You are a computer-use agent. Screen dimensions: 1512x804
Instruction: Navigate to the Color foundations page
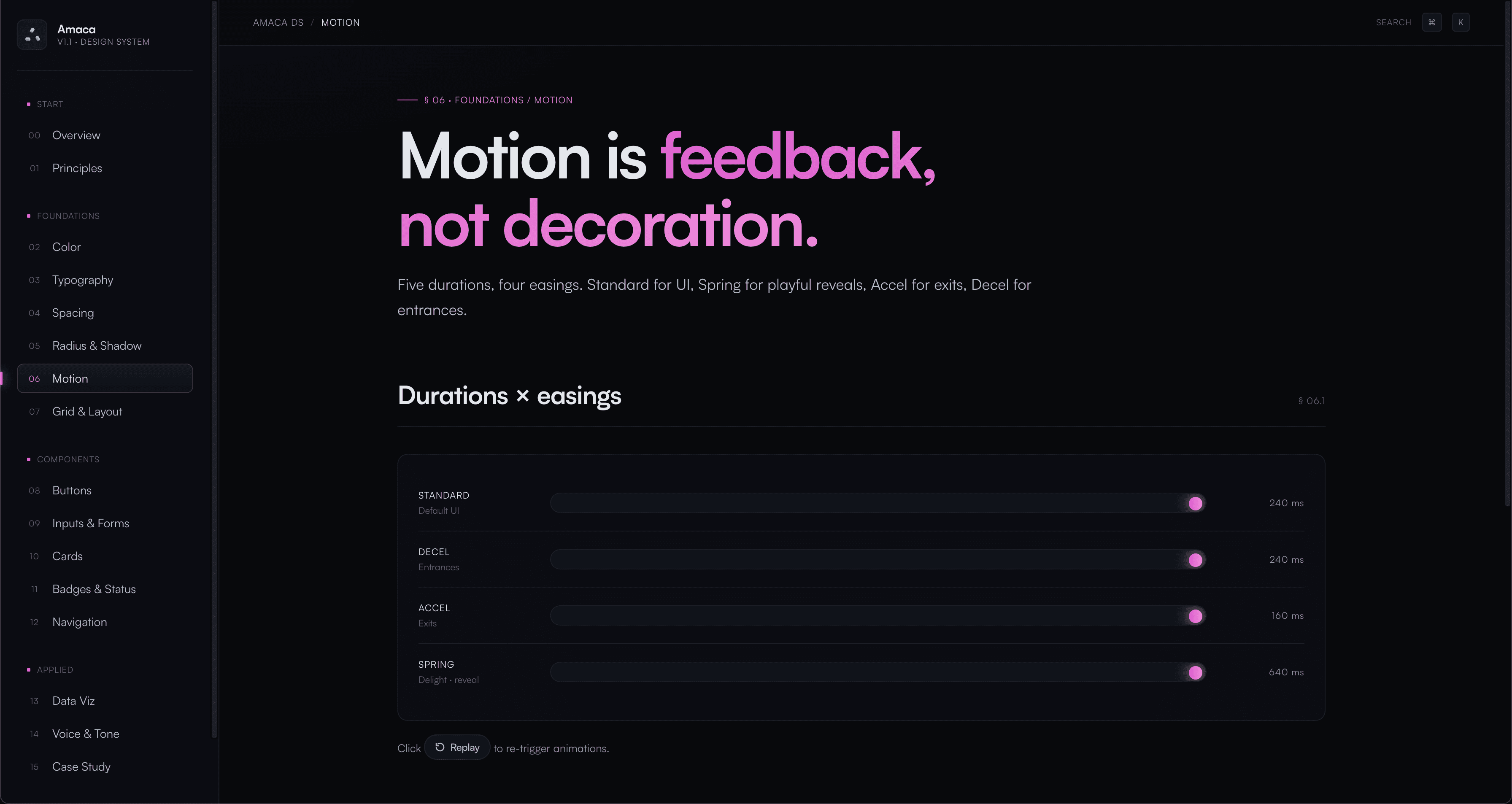[66, 247]
